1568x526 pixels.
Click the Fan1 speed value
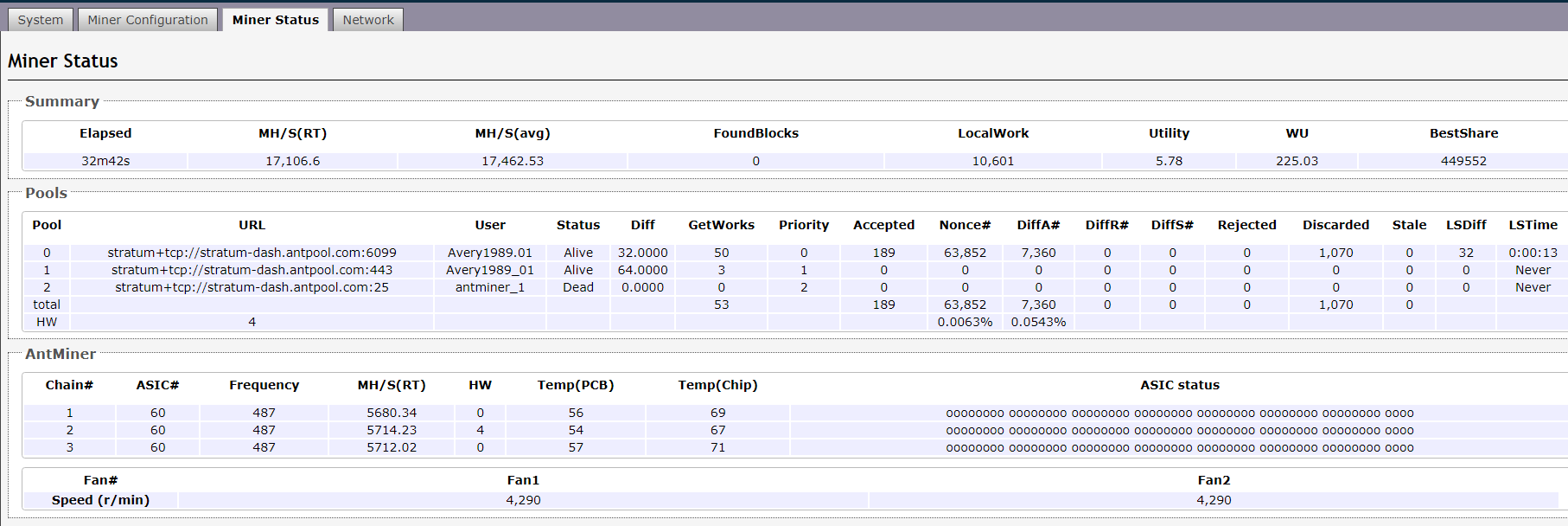point(523,500)
